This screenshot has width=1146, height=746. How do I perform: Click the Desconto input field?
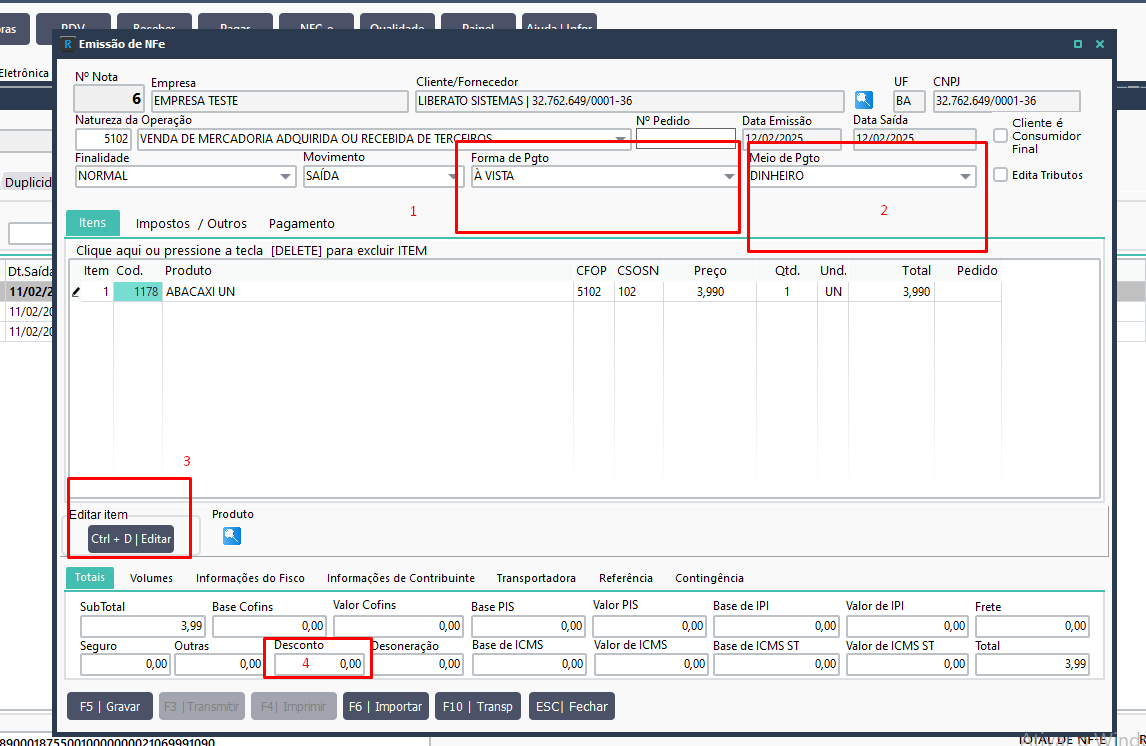[319, 663]
